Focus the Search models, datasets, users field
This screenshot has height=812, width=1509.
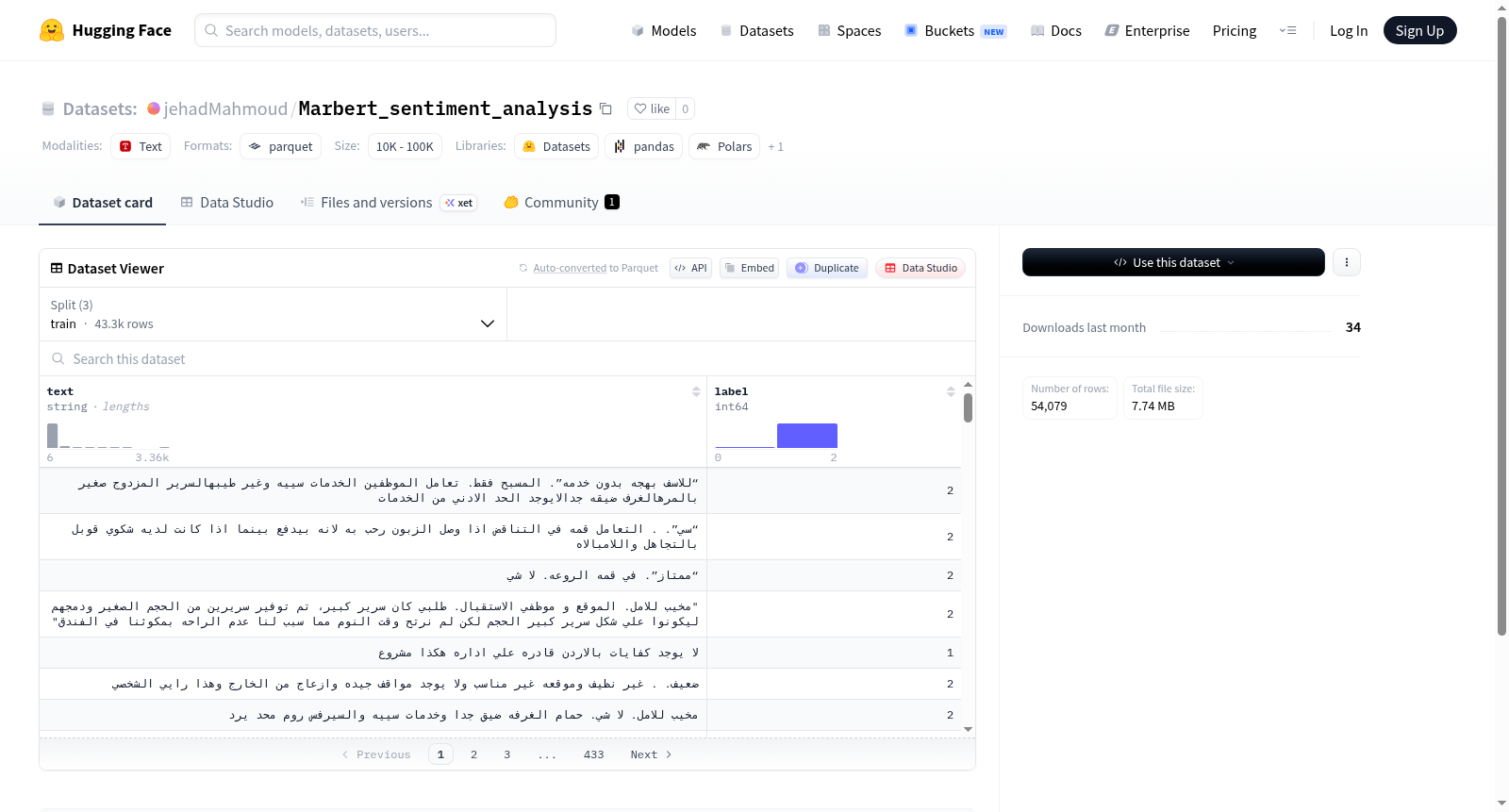pos(375,30)
